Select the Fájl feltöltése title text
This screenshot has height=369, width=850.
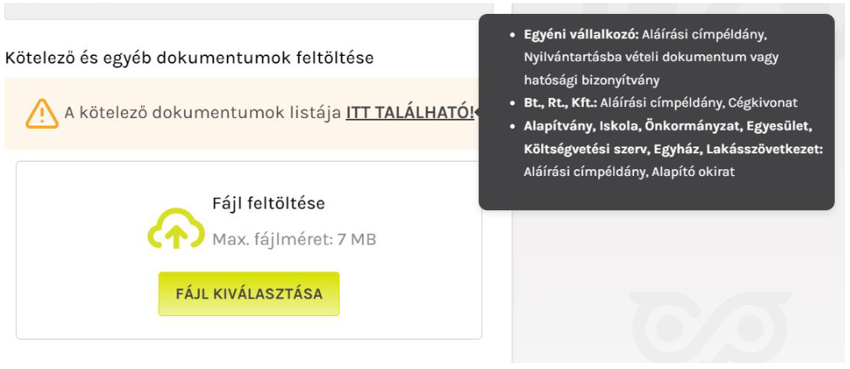coord(269,204)
